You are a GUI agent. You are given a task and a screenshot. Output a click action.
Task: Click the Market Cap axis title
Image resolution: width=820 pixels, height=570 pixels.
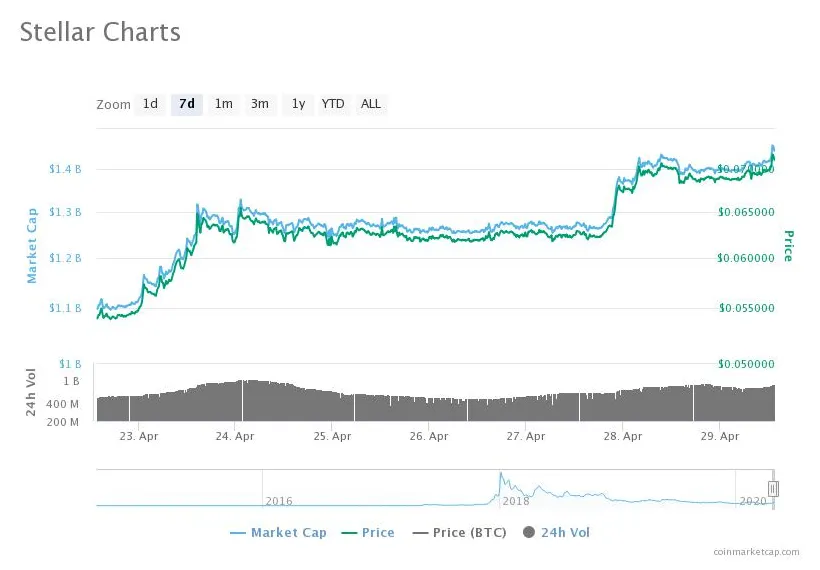click(32, 245)
